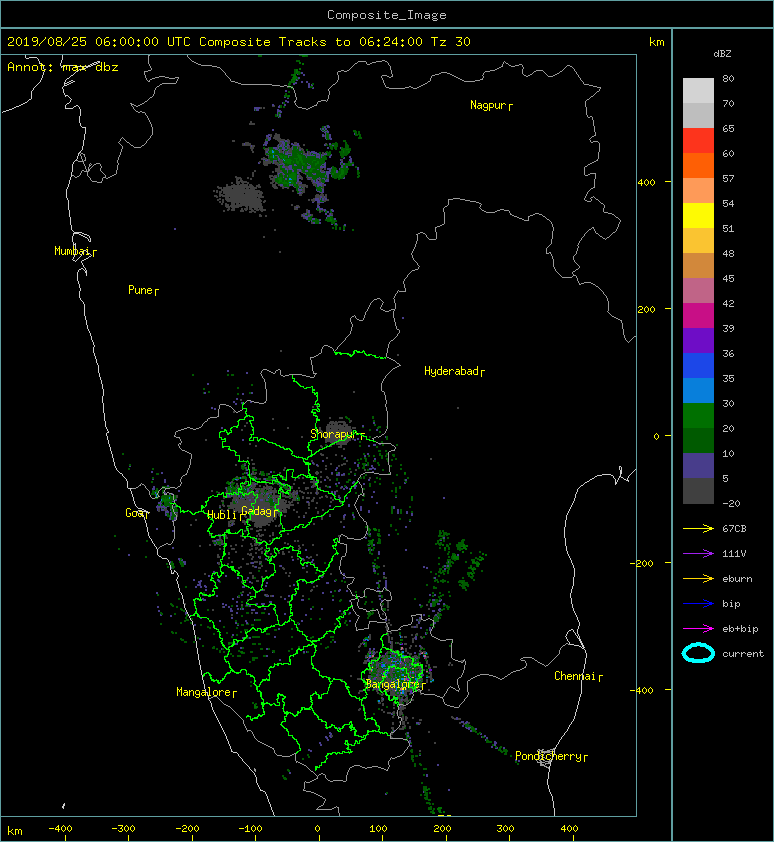Pick the violet purple swatch beside 39 label
Screen dimensions: 774x842
(698, 340)
